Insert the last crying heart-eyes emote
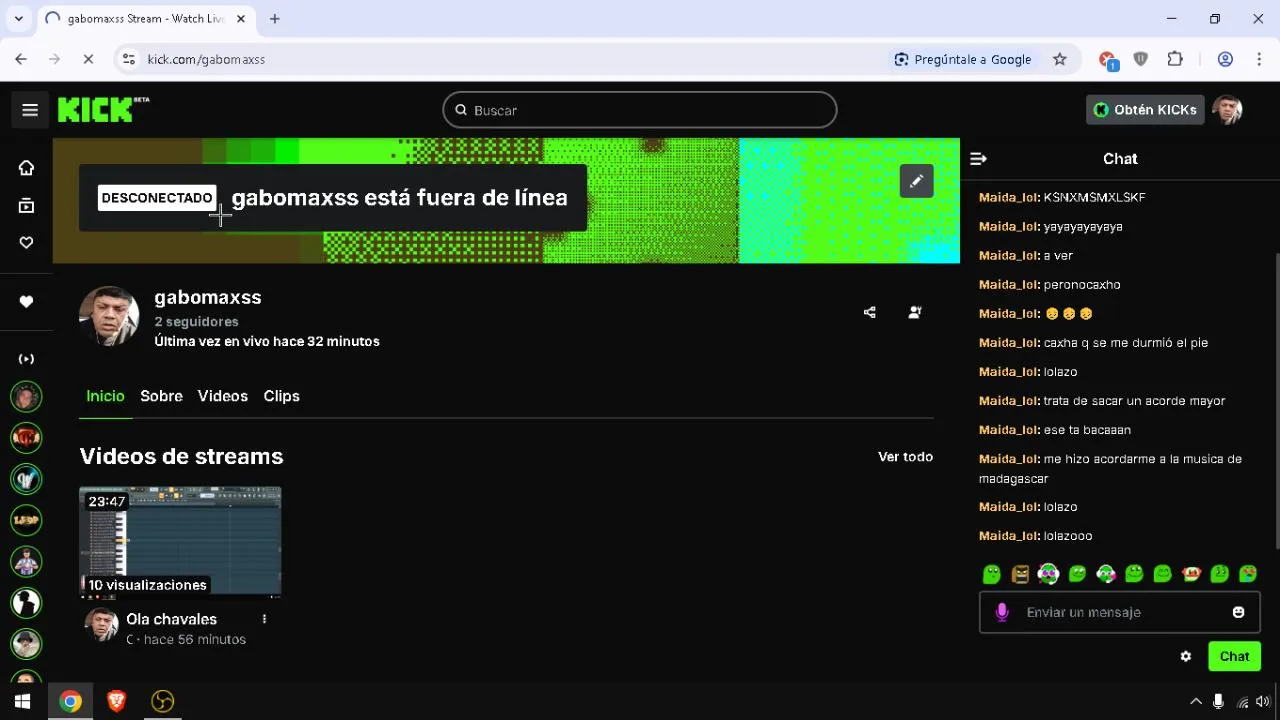Viewport: 1280px width, 720px height. [1248, 574]
